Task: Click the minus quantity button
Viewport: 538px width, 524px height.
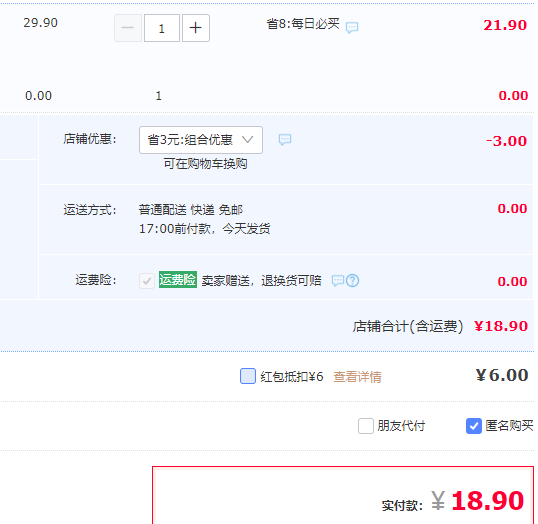Action: pyautogui.click(x=128, y=28)
